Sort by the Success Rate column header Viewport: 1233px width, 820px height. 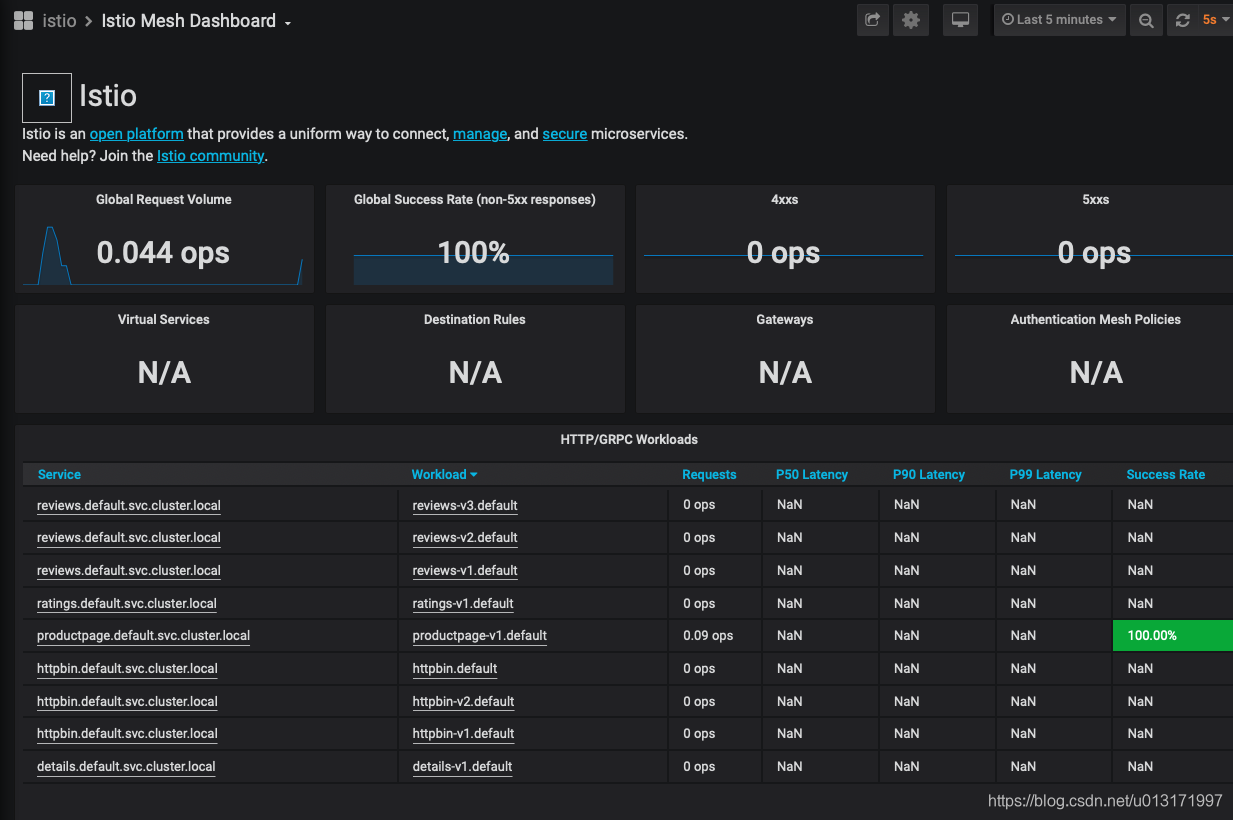[1166, 474]
